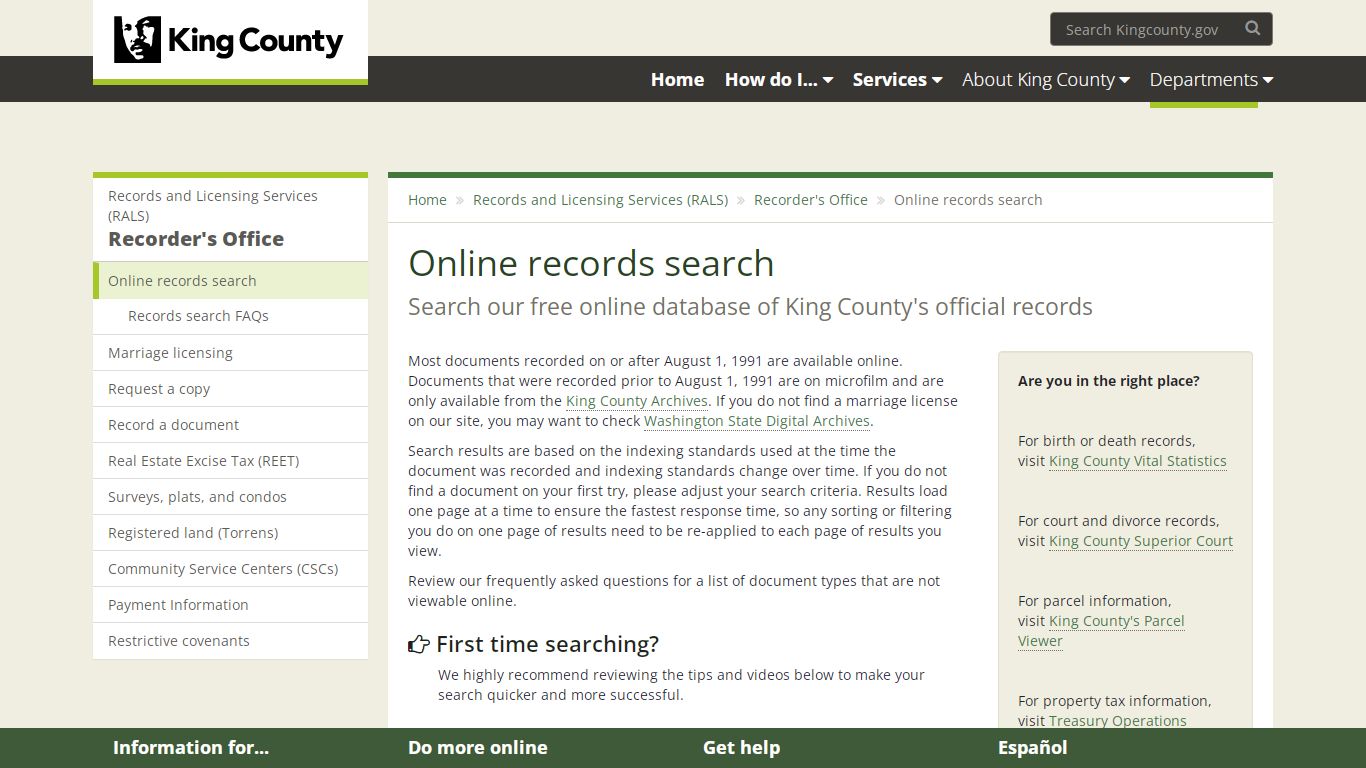Open the Home menu item

pyautogui.click(x=677, y=79)
